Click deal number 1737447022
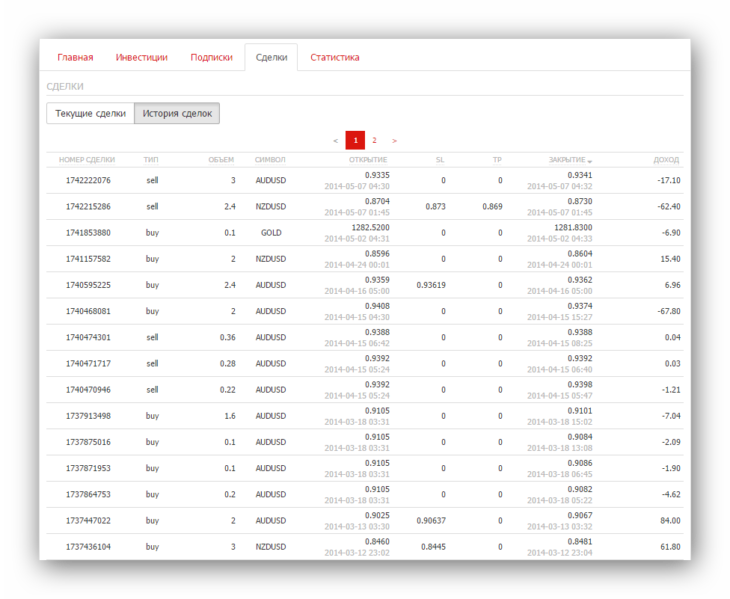Viewport: 730px width, 599px height. [88, 520]
